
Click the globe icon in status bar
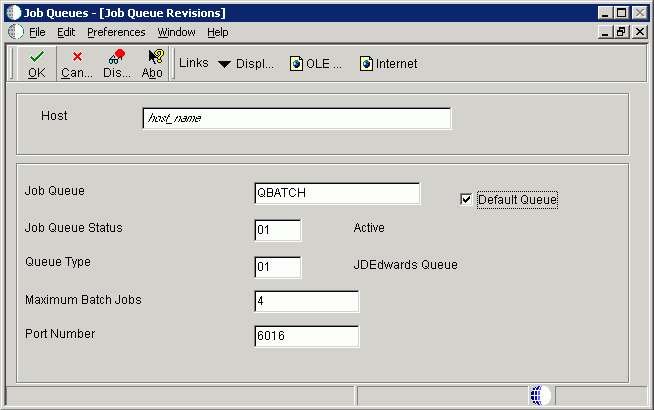pos(540,395)
